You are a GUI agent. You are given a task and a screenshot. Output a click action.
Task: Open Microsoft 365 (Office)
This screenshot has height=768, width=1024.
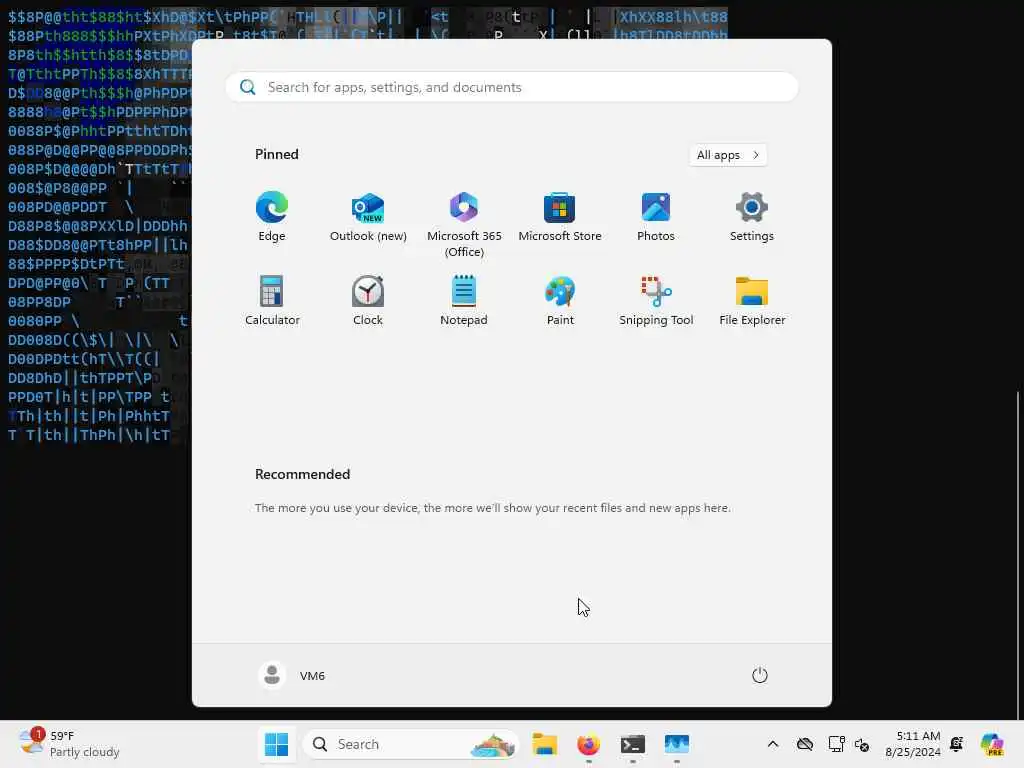coord(464,225)
